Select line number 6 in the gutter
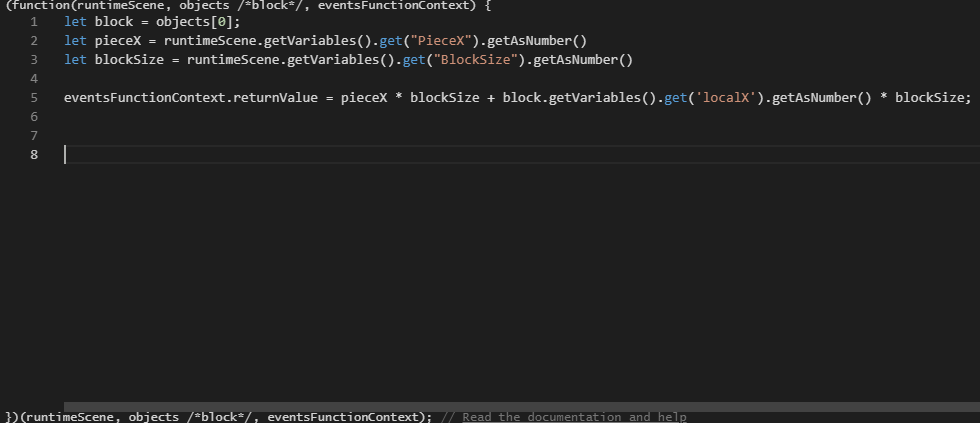The width and height of the screenshot is (980, 423). click(34, 117)
